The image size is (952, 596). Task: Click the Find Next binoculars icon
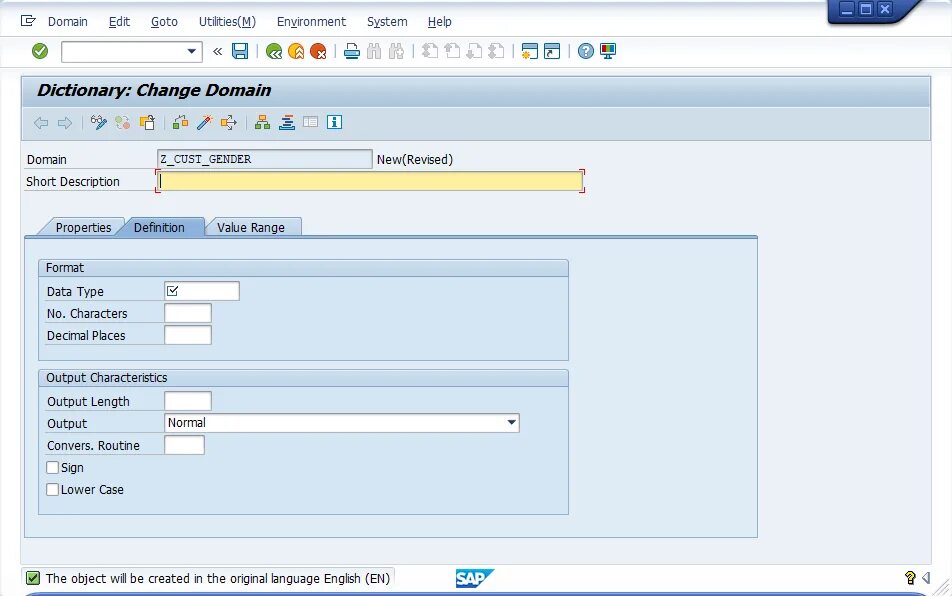pyautogui.click(x=396, y=52)
